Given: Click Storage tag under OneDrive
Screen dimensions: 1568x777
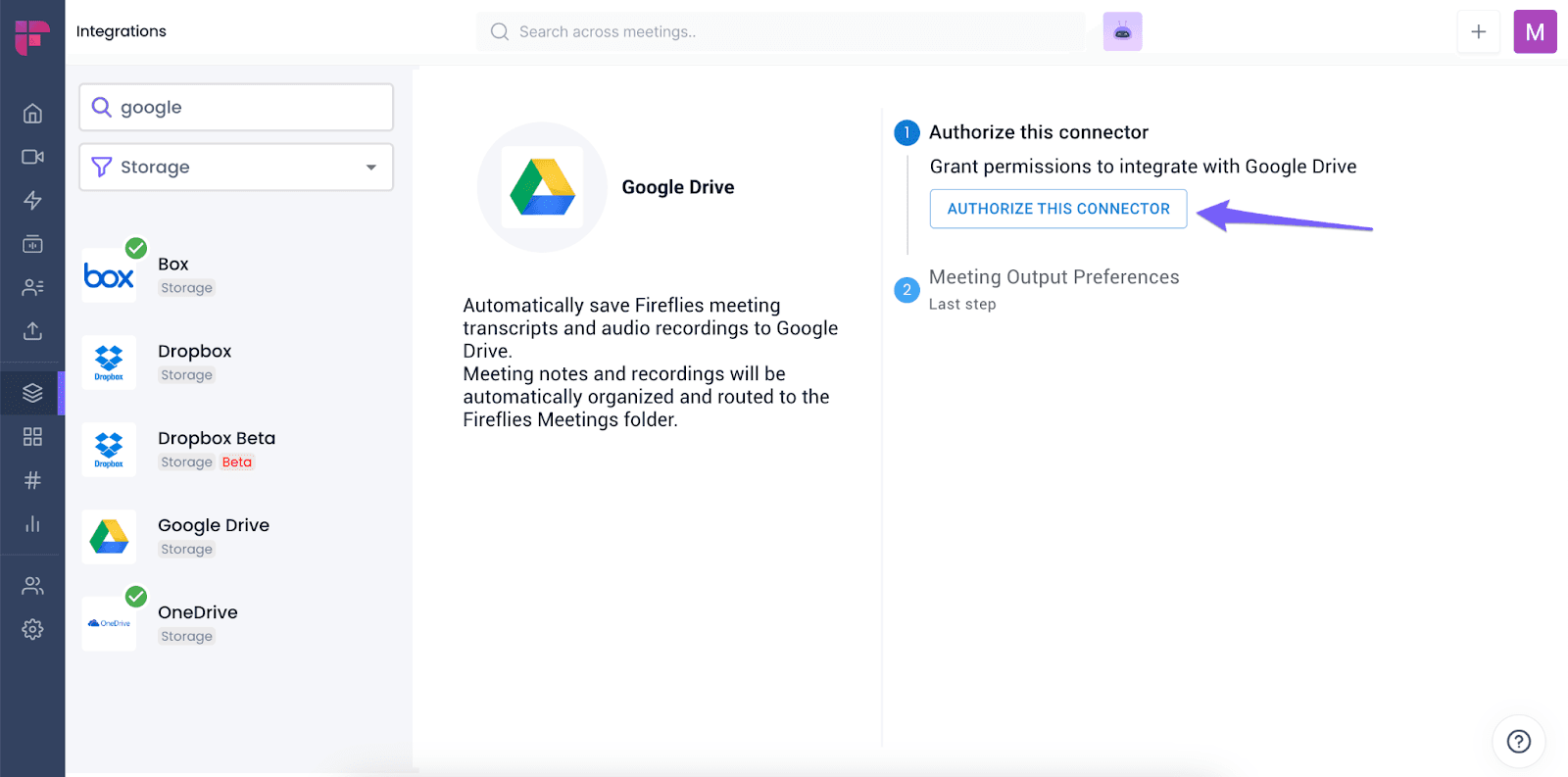Looking at the screenshot, I should click(x=186, y=637).
